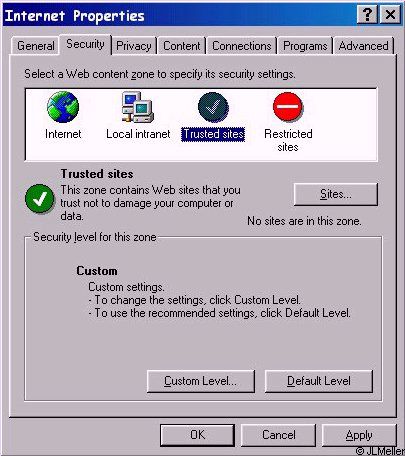Reset zone with Default Level button
This screenshot has height=456, width=405.
[x=319, y=381]
